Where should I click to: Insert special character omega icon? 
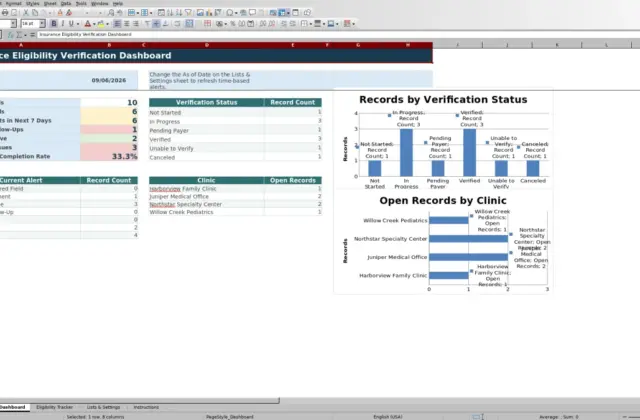click(230, 13)
